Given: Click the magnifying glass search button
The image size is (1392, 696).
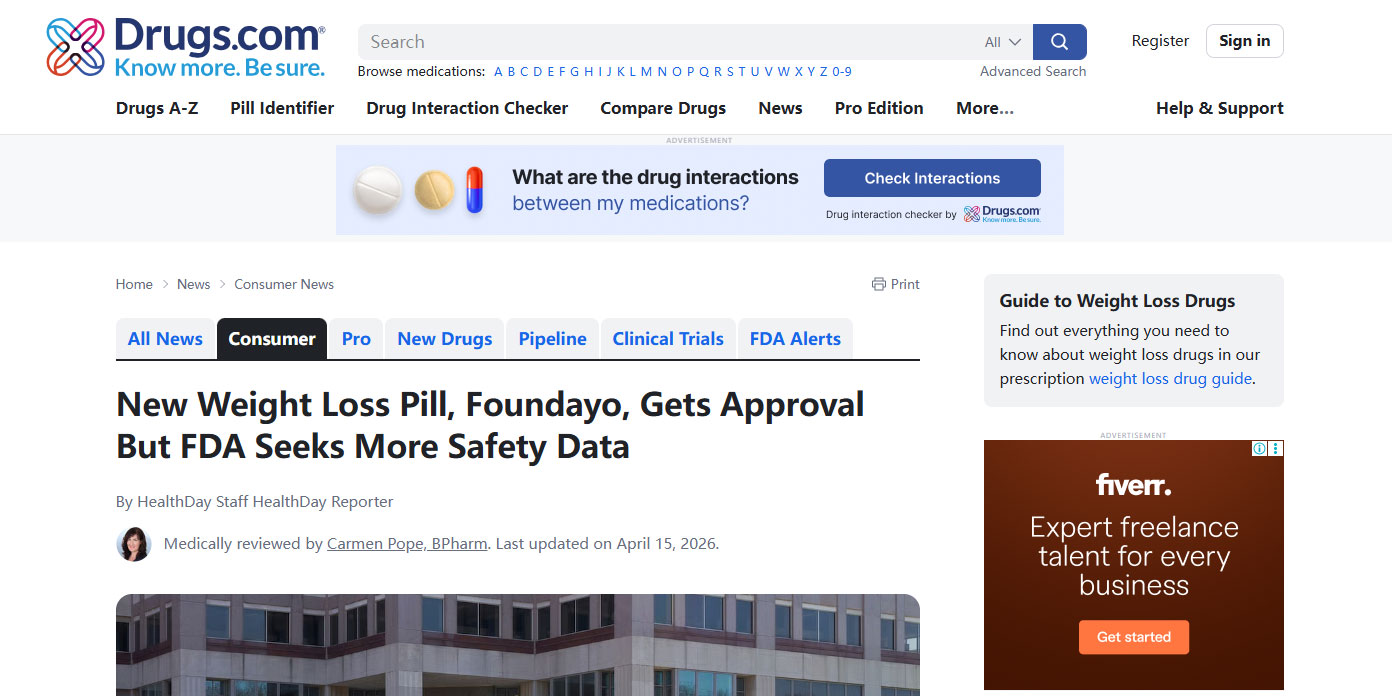Looking at the screenshot, I should [1059, 42].
